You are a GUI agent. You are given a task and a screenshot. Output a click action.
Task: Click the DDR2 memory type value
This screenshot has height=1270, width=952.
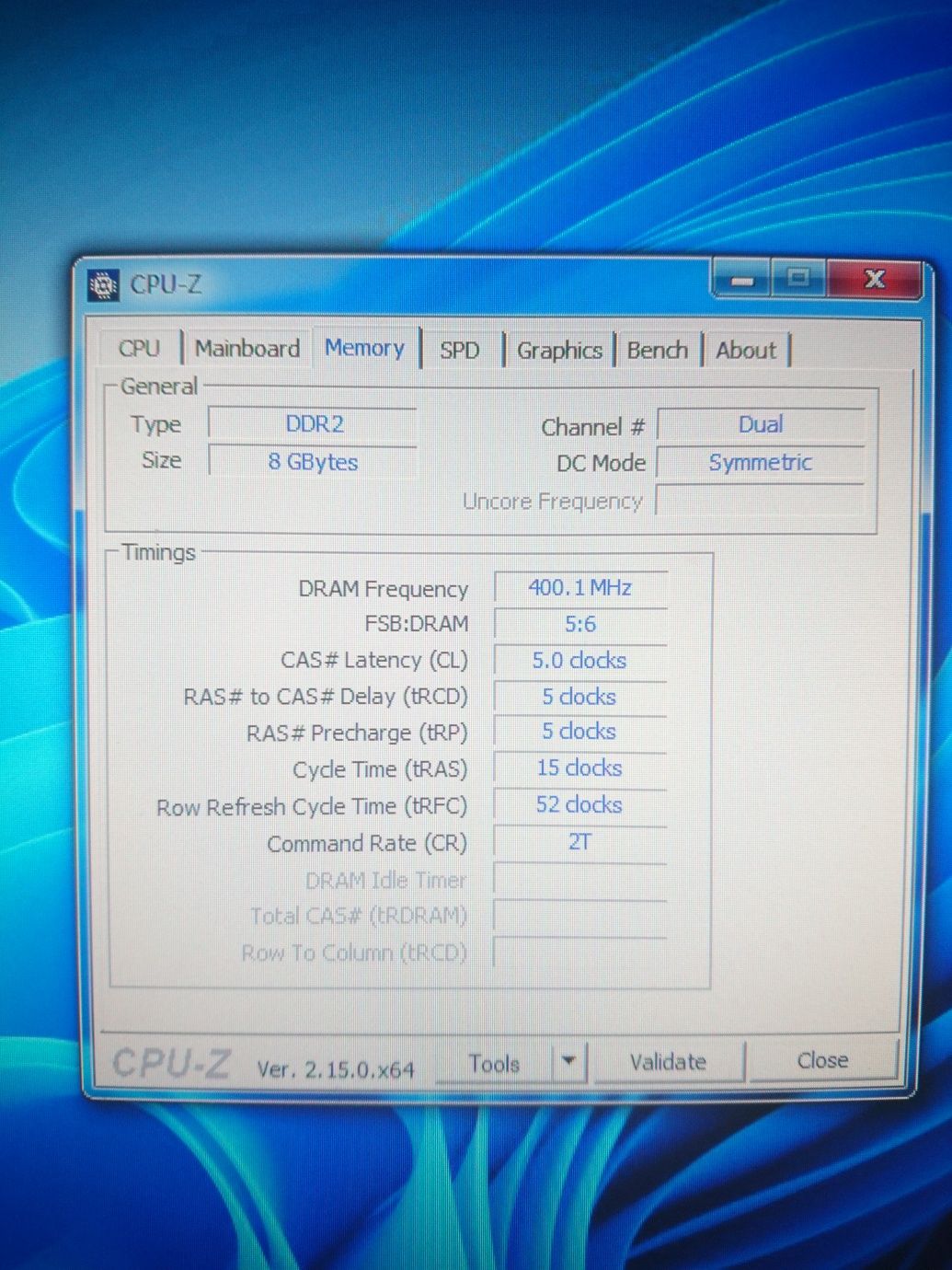[x=314, y=424]
